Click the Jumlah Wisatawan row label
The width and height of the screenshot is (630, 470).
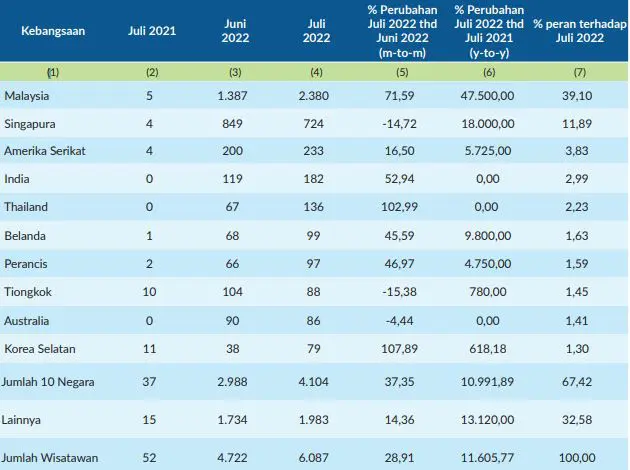point(47,460)
